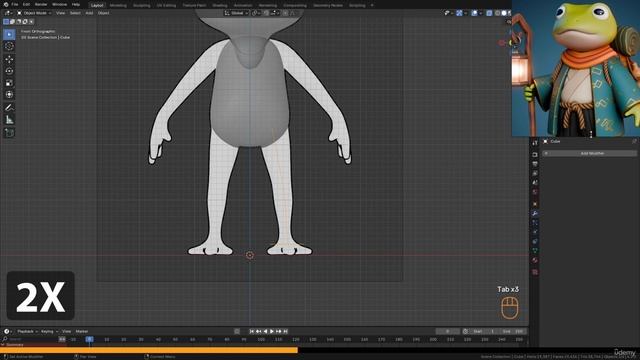Select the Scale tool

point(9,83)
